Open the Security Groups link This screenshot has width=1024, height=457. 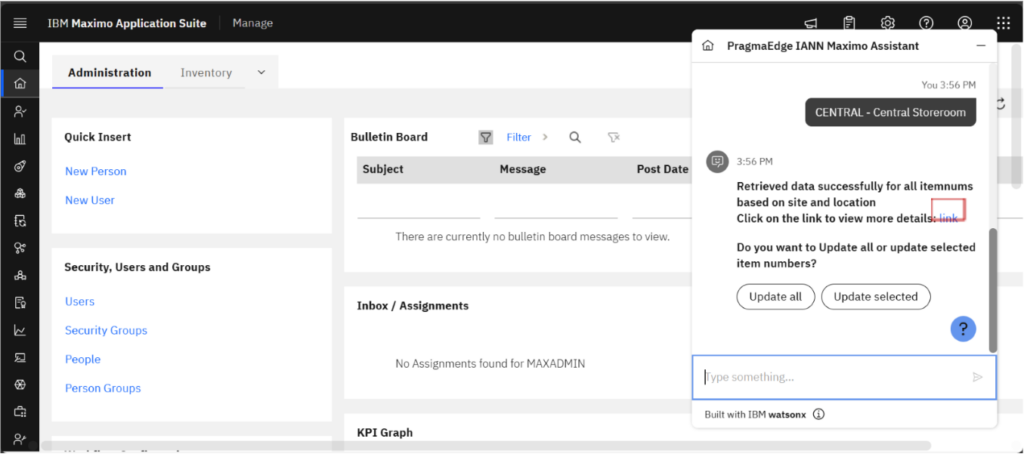tap(106, 330)
